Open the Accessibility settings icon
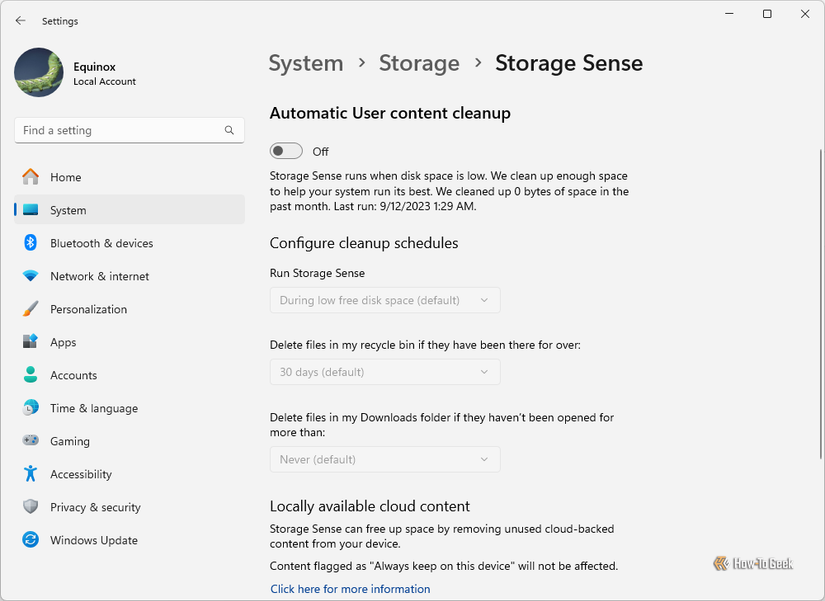This screenshot has width=825, height=601. point(31,474)
